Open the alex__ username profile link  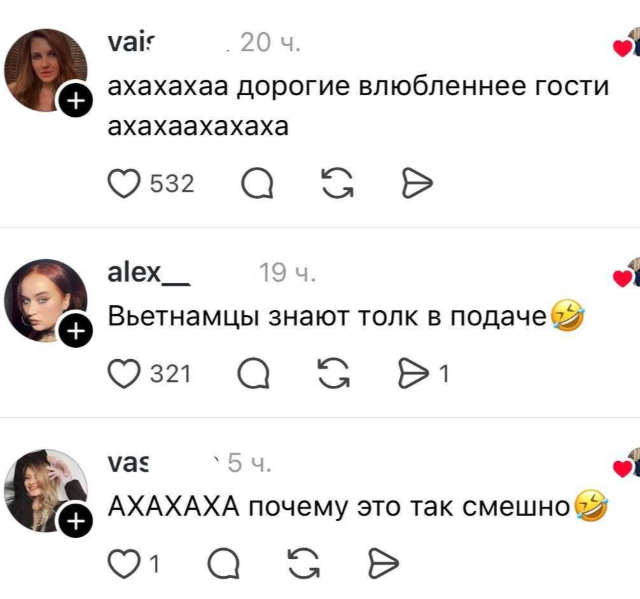click(x=149, y=273)
